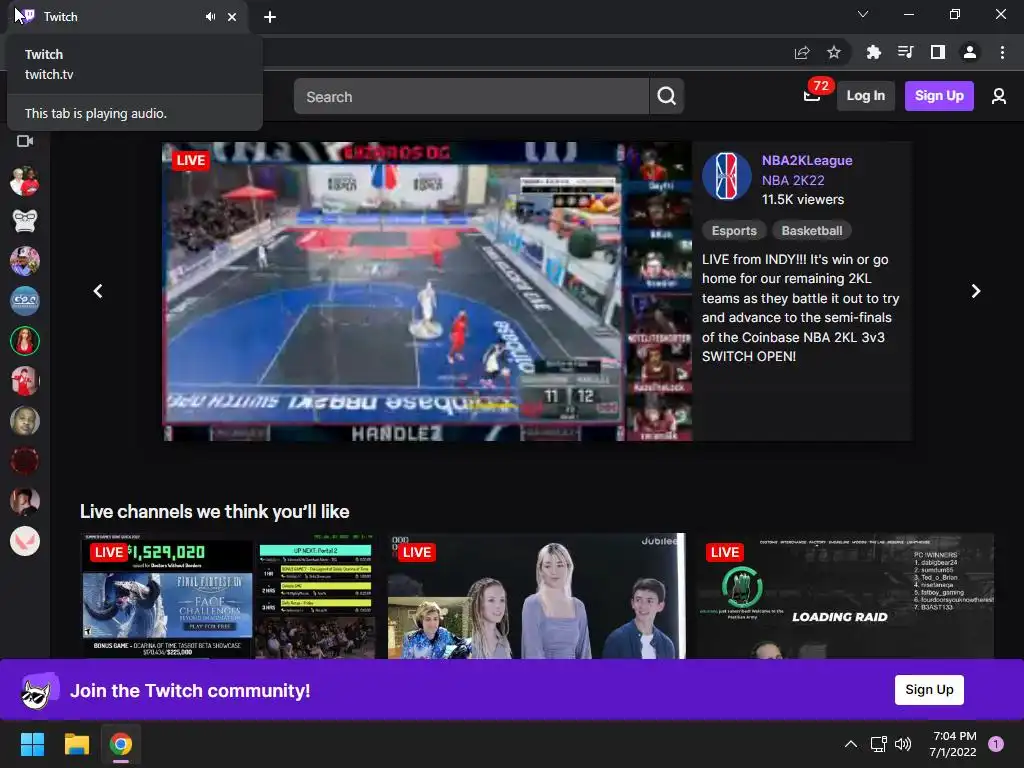1024x768 pixels.
Task: Open the Final Fantasy charity marathon live thumbnail
Action: point(228,596)
